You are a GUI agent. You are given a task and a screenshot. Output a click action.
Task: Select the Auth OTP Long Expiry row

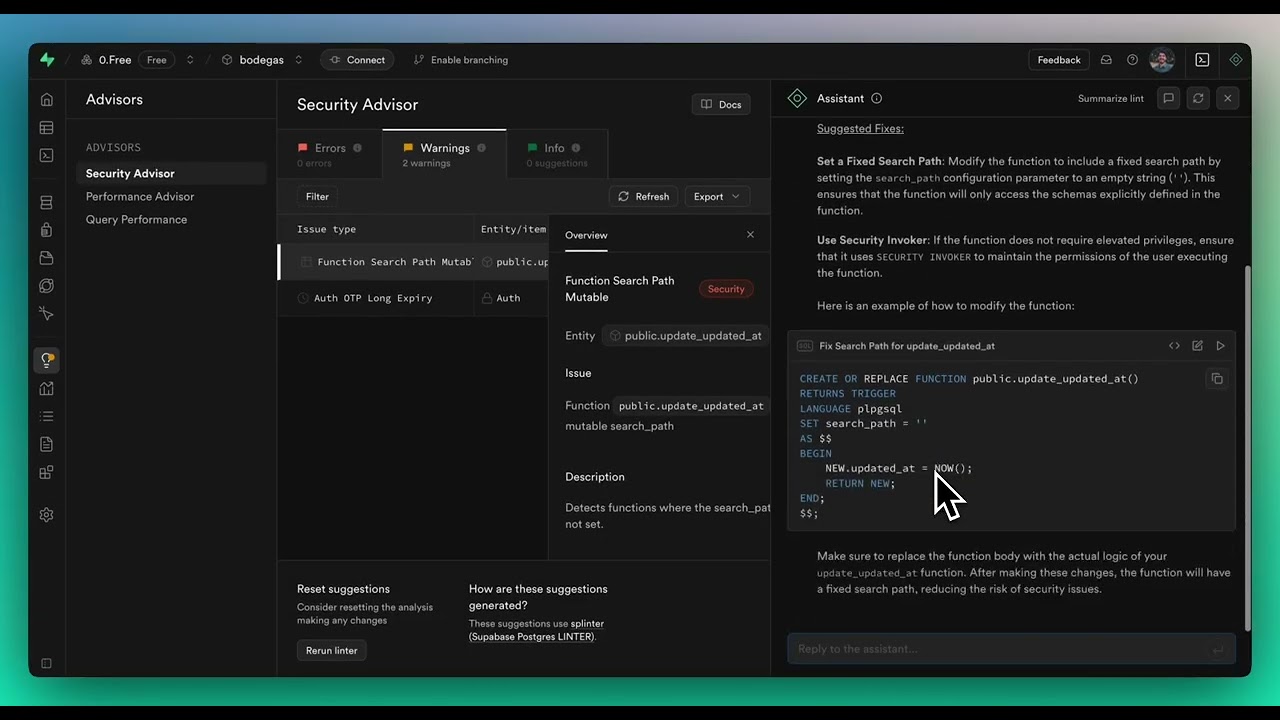coord(413,298)
